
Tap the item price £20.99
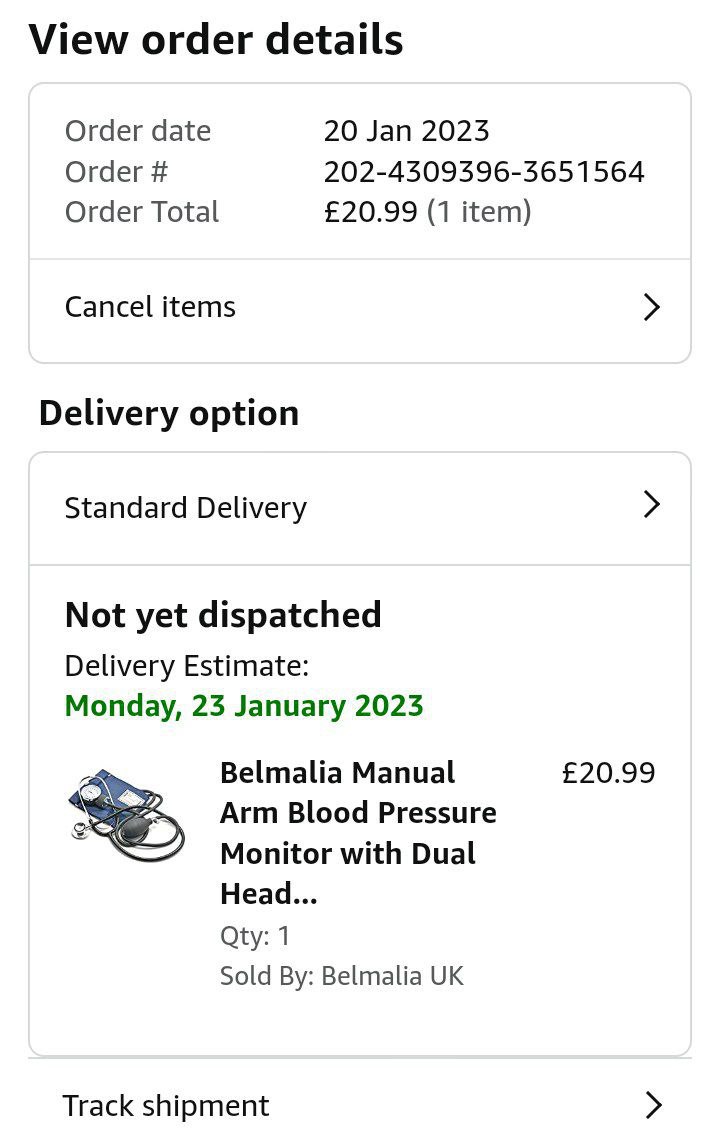(x=608, y=773)
